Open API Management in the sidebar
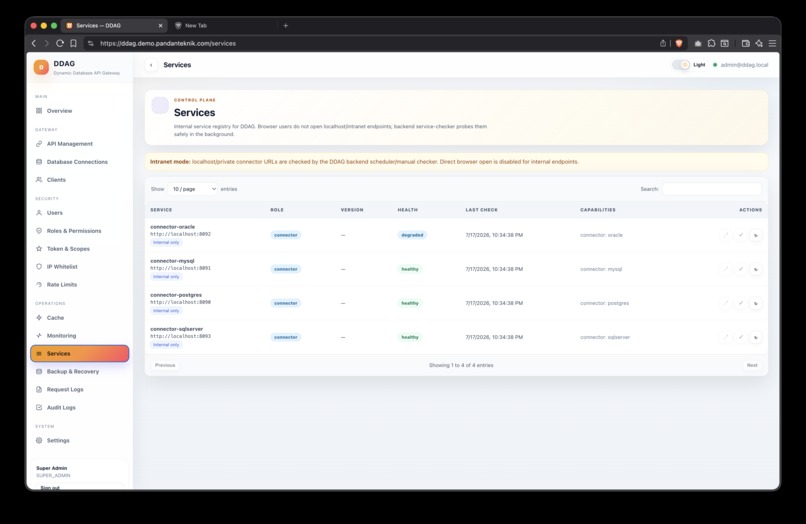This screenshot has height=524, width=806. [80, 143]
